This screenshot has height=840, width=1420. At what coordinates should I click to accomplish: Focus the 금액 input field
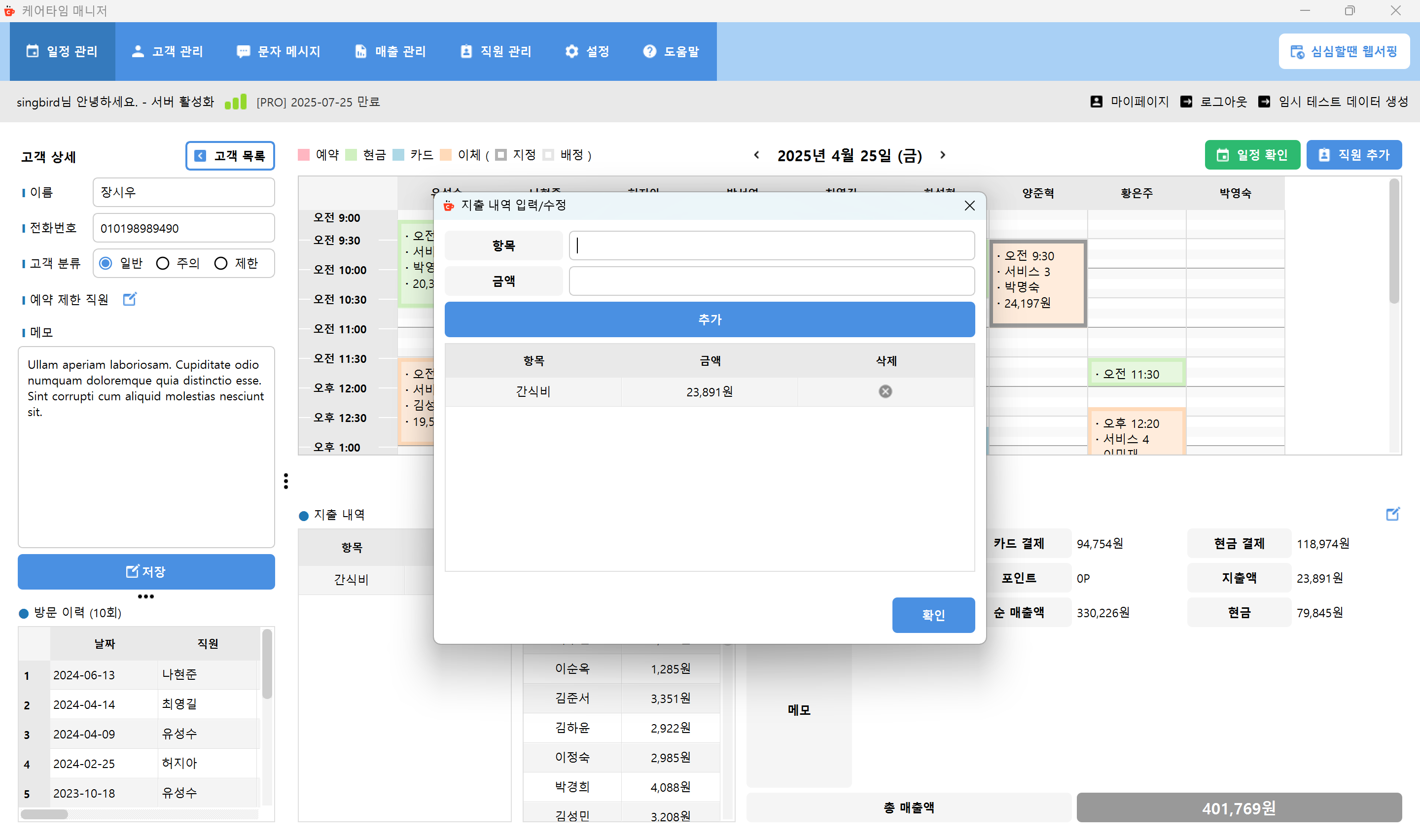pyautogui.click(x=772, y=281)
